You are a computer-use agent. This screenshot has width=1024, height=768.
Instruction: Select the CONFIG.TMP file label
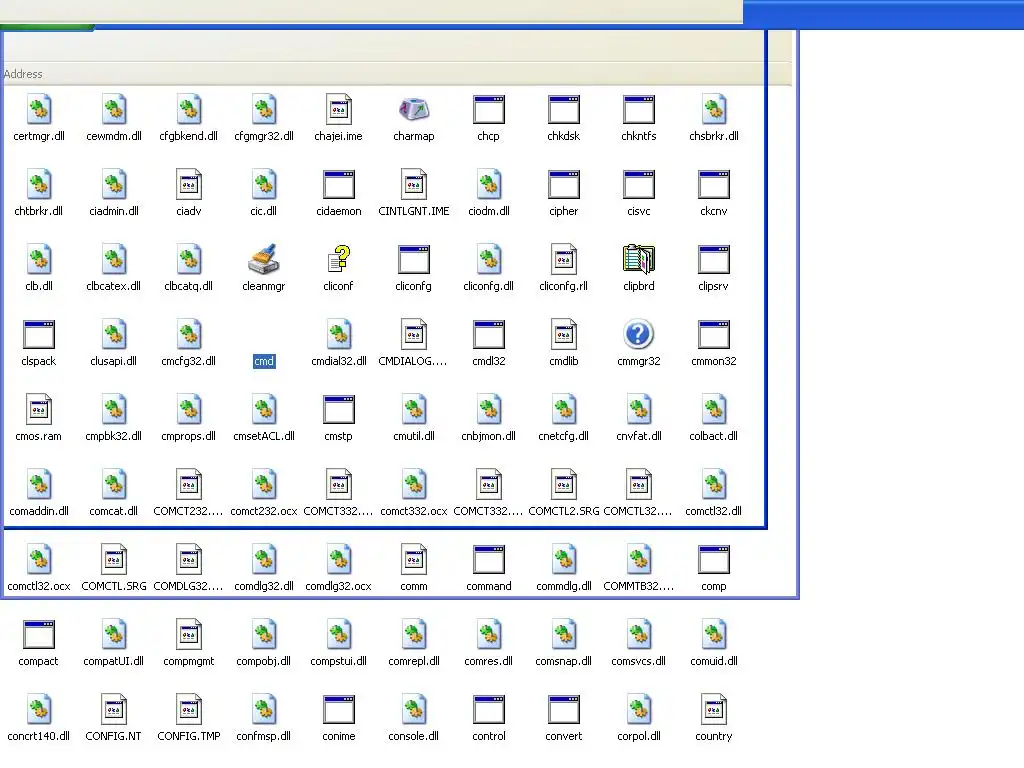tap(189, 737)
